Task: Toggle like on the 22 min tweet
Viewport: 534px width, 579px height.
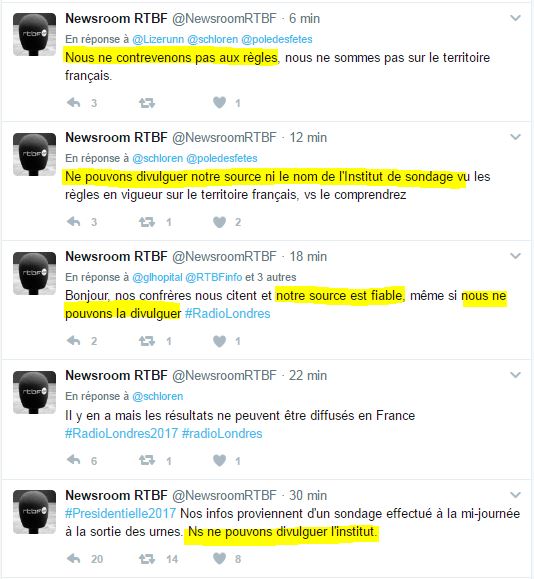Action: tap(219, 460)
